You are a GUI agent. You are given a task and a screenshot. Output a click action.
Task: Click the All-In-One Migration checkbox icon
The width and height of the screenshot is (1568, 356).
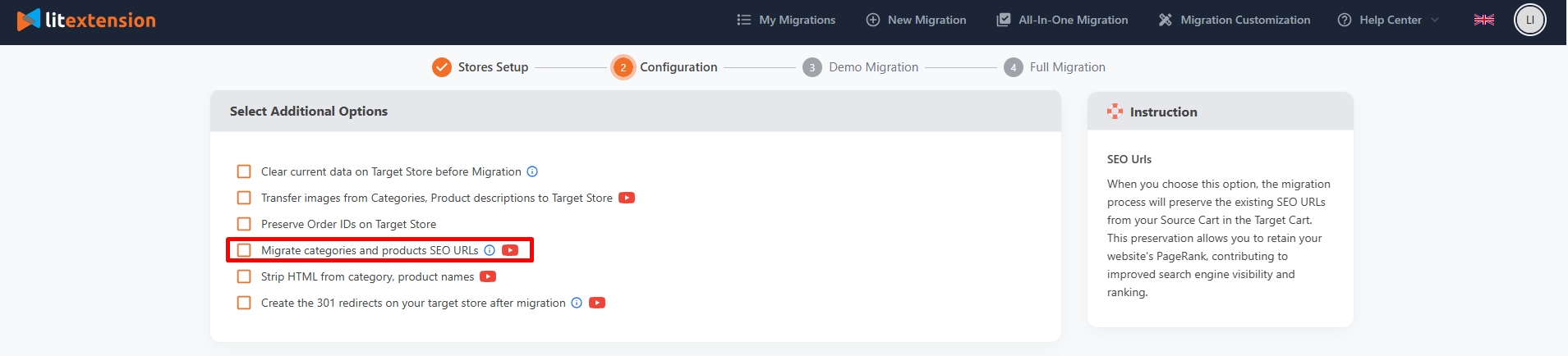click(1003, 20)
